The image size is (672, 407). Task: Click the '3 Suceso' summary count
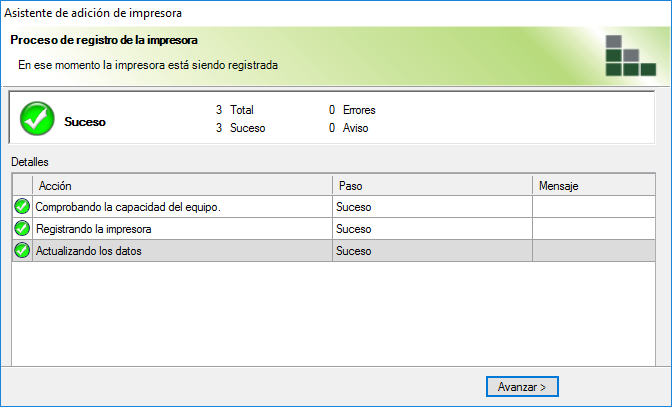click(240, 128)
